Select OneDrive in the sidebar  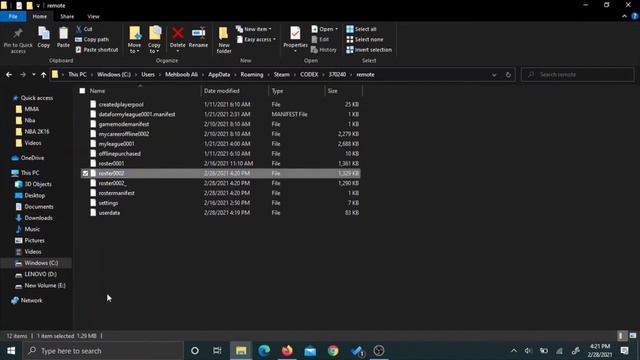click(32, 158)
